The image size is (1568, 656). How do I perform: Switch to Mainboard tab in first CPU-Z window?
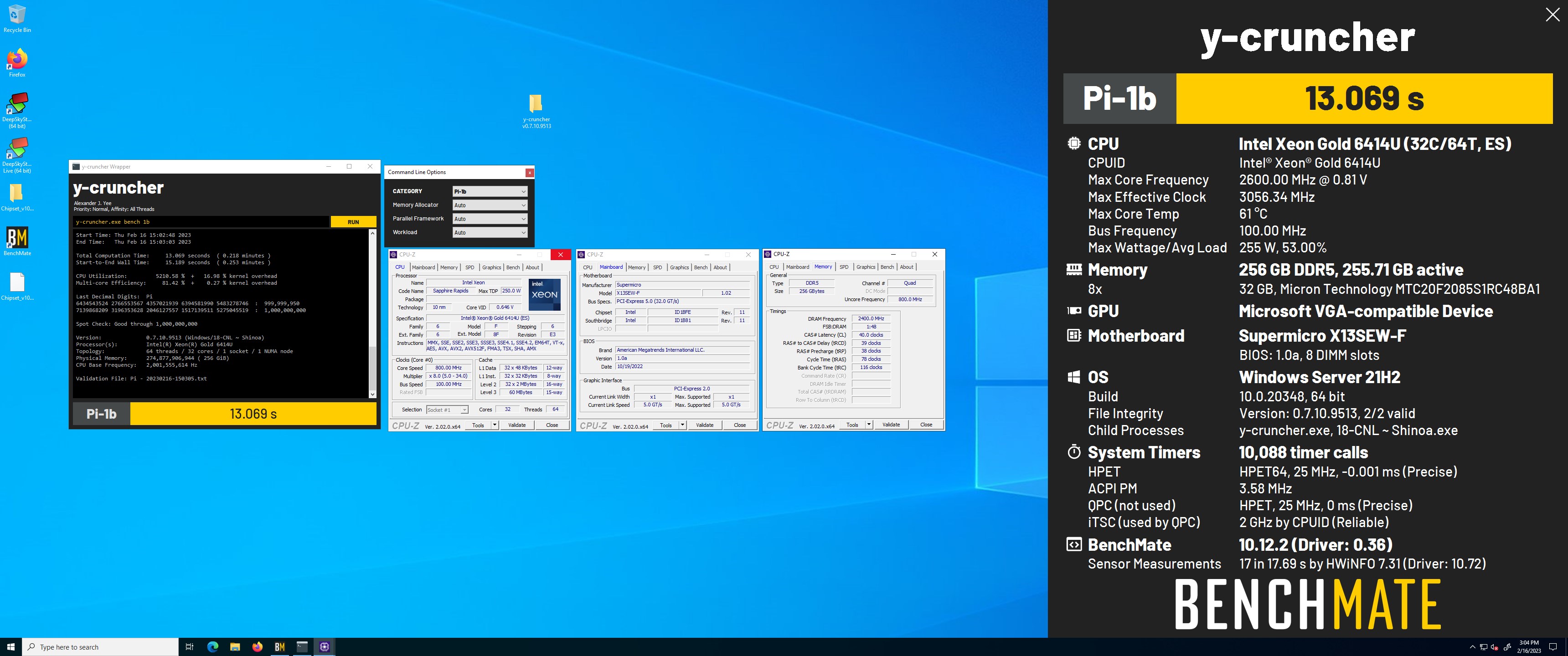click(423, 267)
